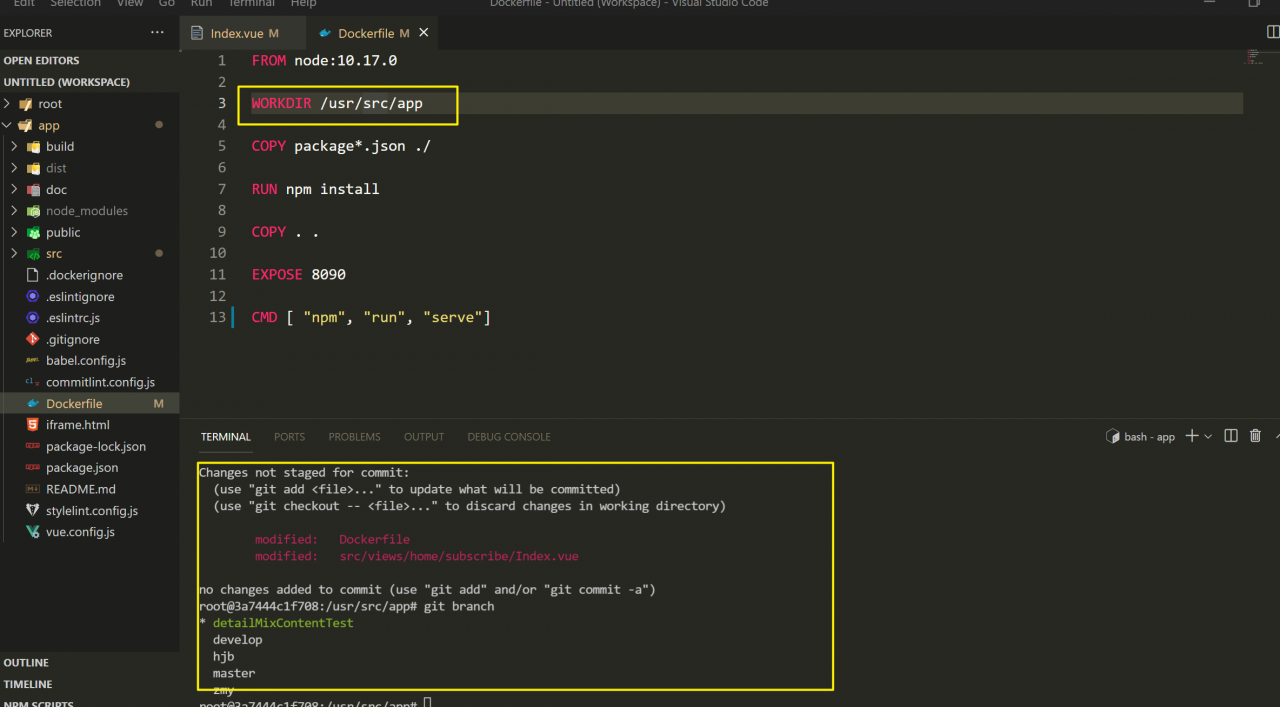
Task: Expand the src folder chevron
Action: coord(15,254)
